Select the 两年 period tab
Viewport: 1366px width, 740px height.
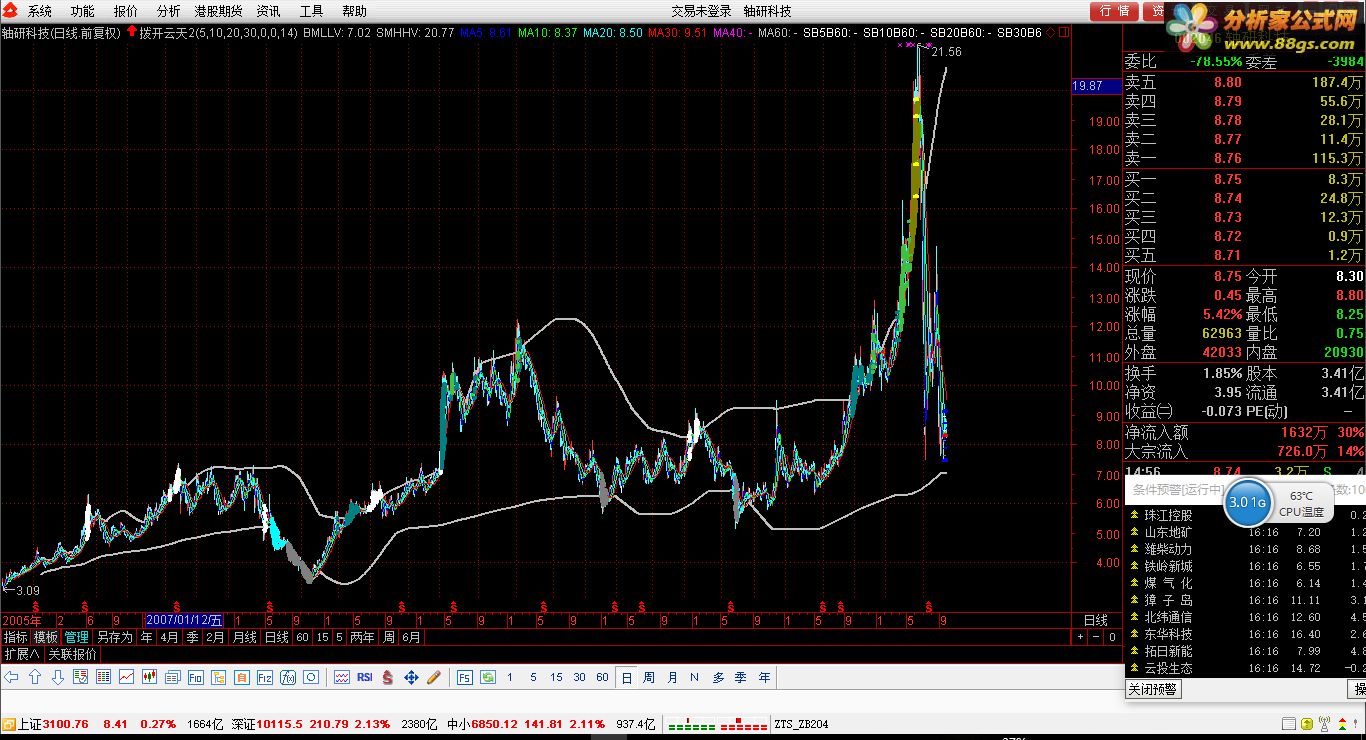(x=363, y=637)
